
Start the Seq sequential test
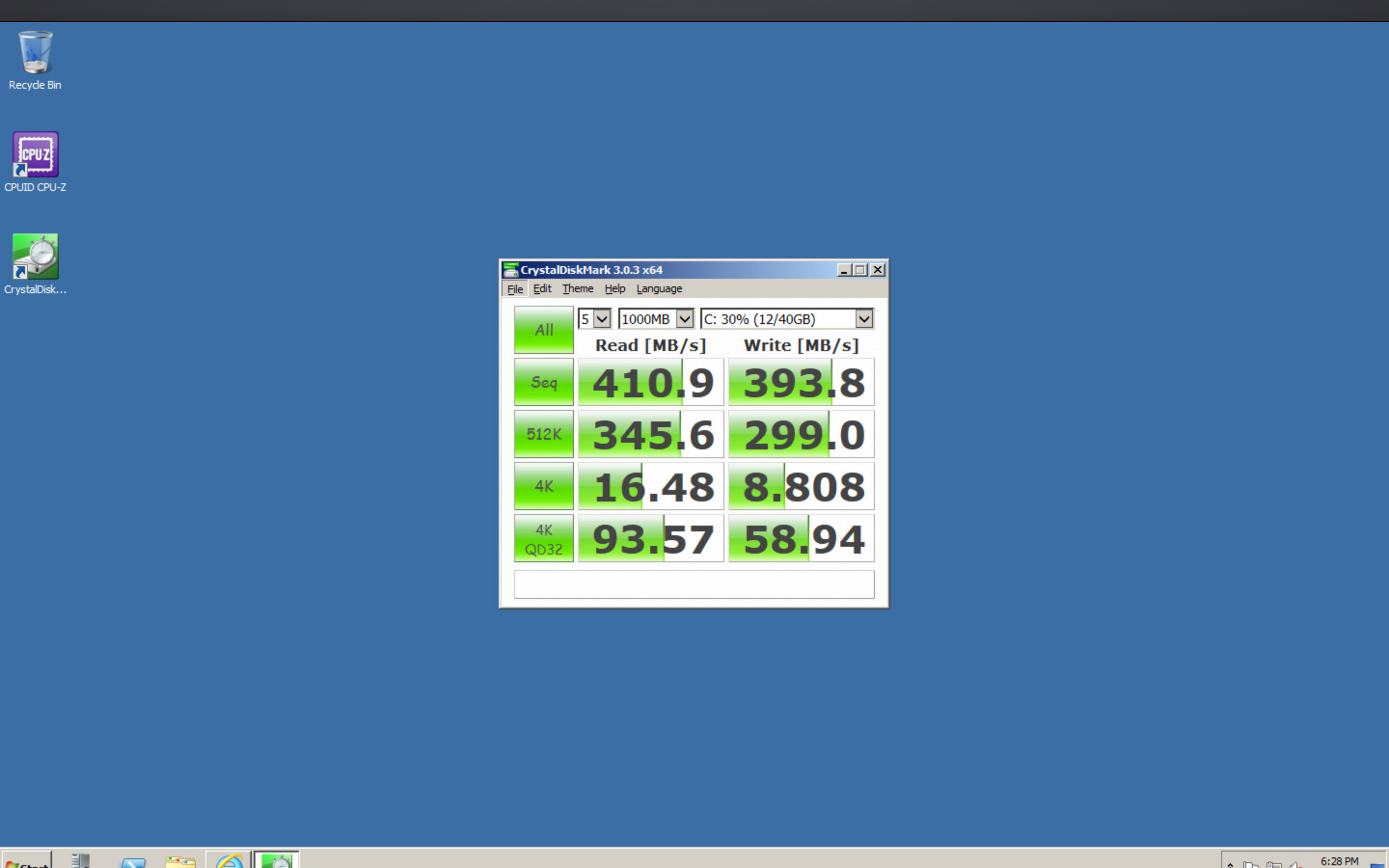[x=544, y=382]
